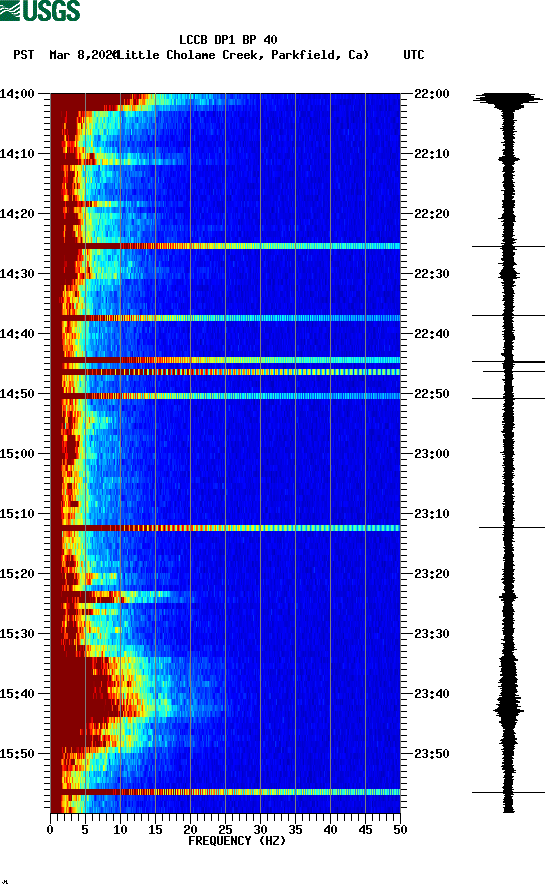Click the 23:10 UTC time label
552x893 pixels.
432,514
